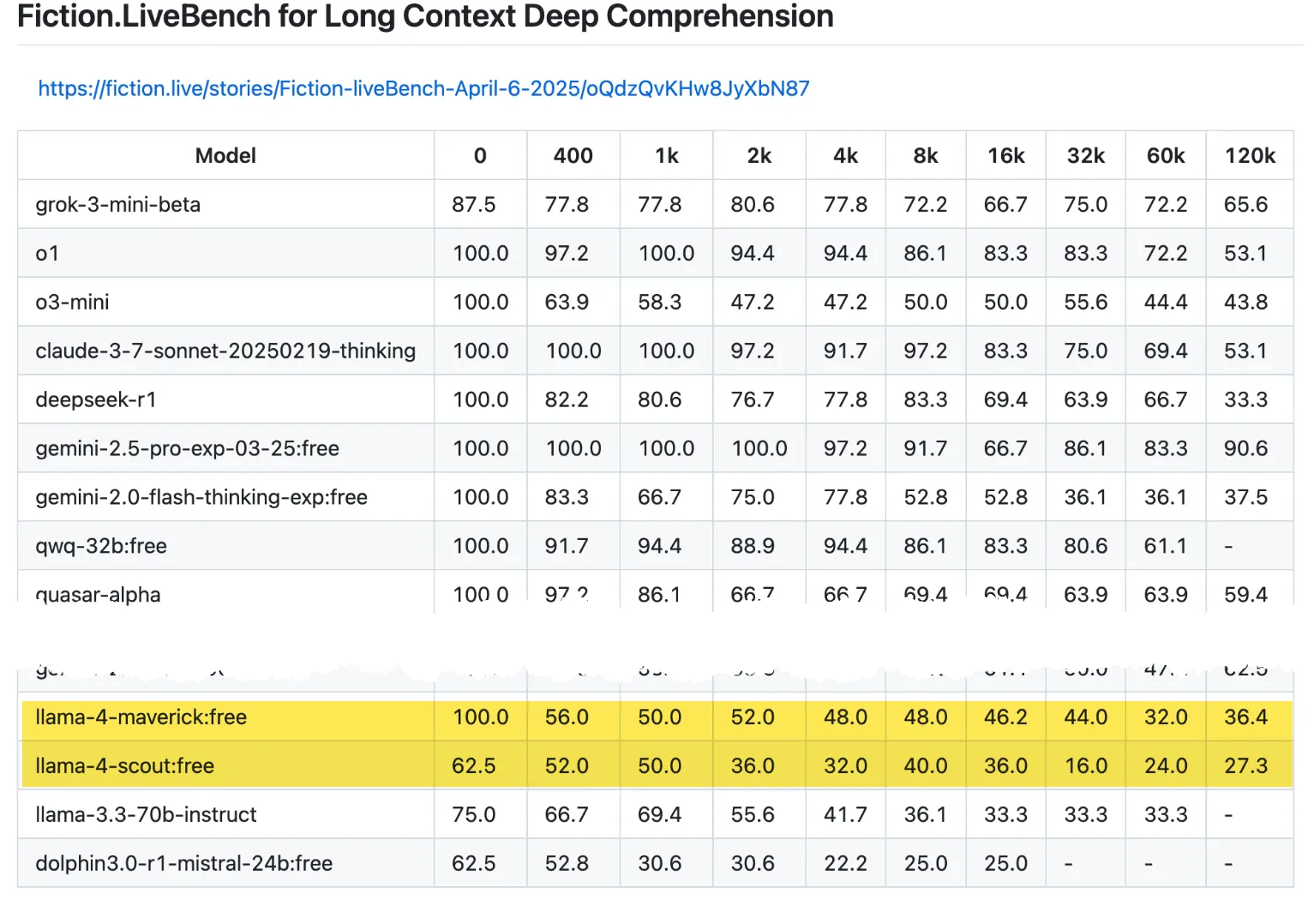Screen dimensions: 1308x924
Task: Click claude-3-7-sonnet 60k score 69.4
Action: (1166, 351)
